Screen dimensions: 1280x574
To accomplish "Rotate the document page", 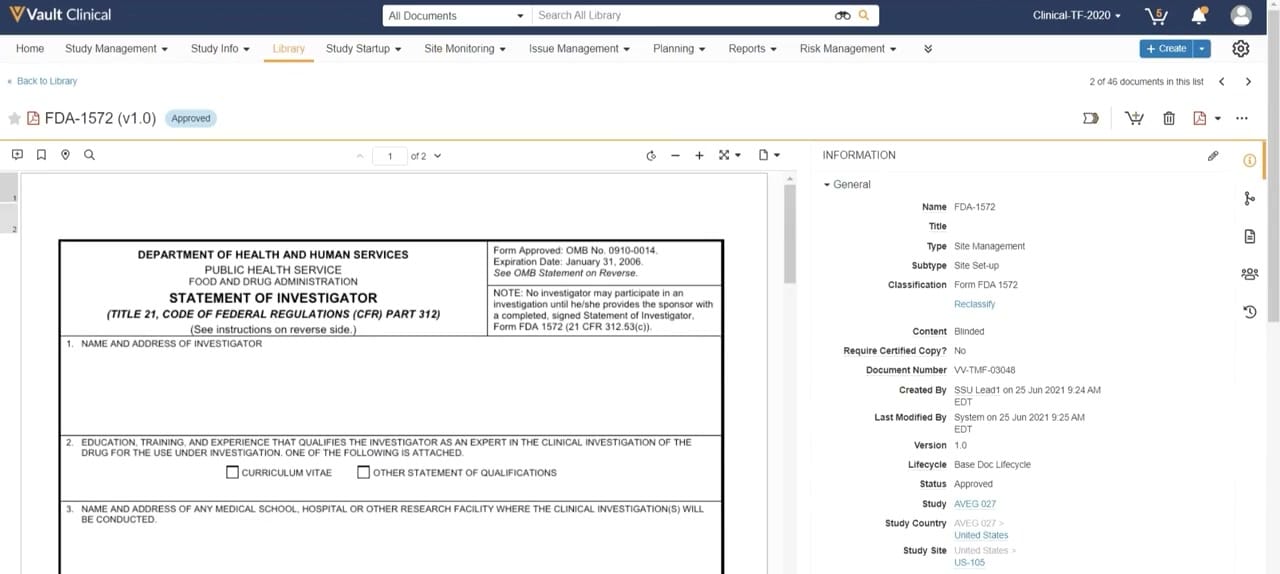I will point(651,156).
